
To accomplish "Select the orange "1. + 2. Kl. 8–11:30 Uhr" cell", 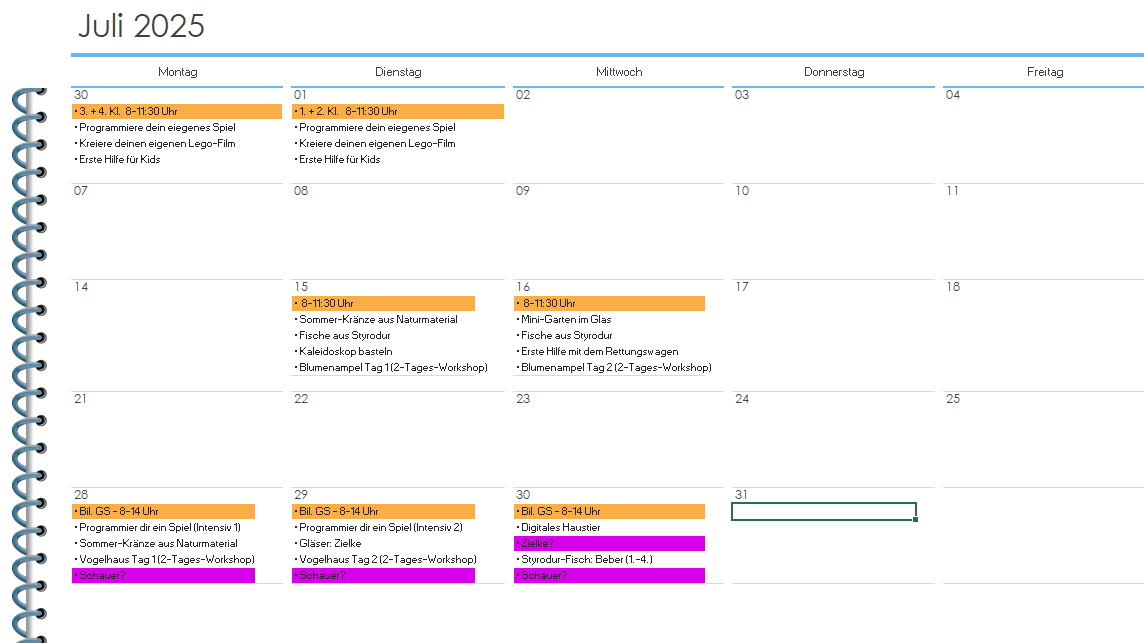I will click(x=398, y=111).
